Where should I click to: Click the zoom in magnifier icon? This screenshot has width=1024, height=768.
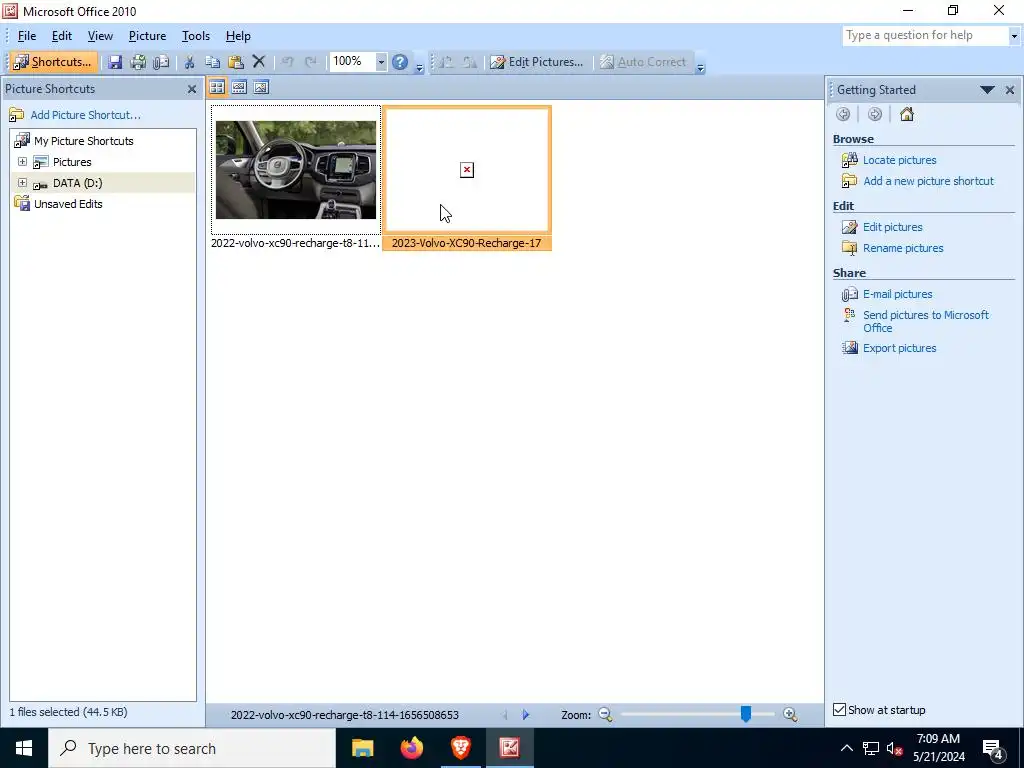coord(790,715)
